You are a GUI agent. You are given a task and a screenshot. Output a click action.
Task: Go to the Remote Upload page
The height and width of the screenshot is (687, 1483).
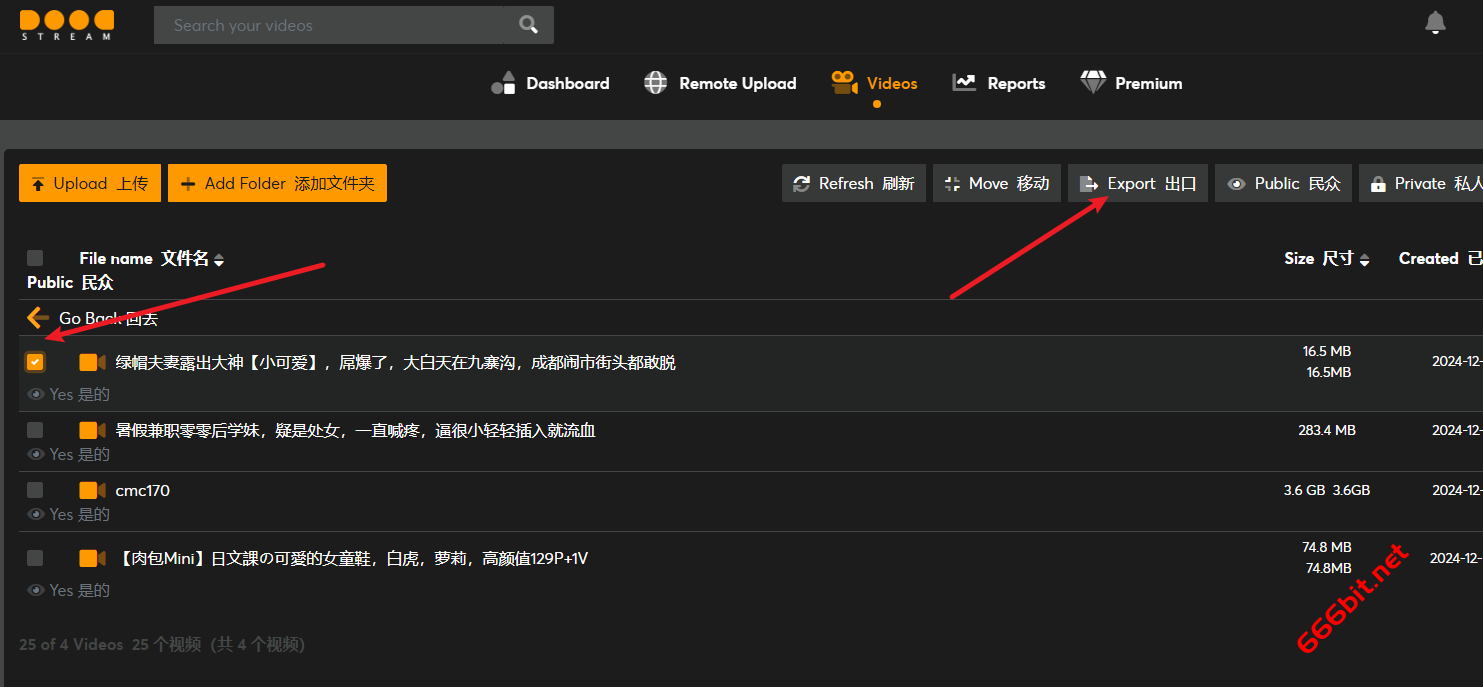pyautogui.click(x=720, y=83)
